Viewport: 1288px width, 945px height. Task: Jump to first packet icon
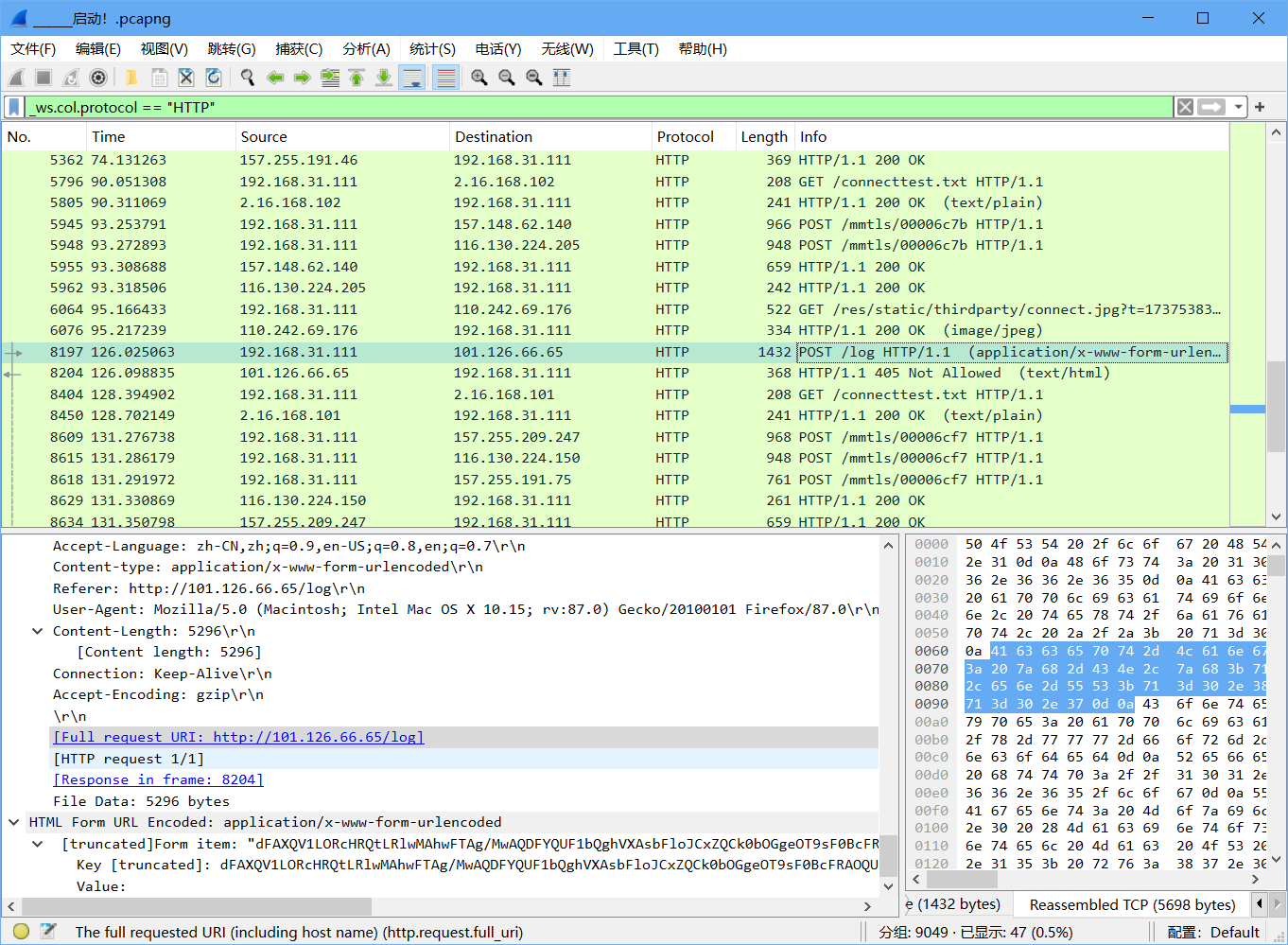click(357, 78)
